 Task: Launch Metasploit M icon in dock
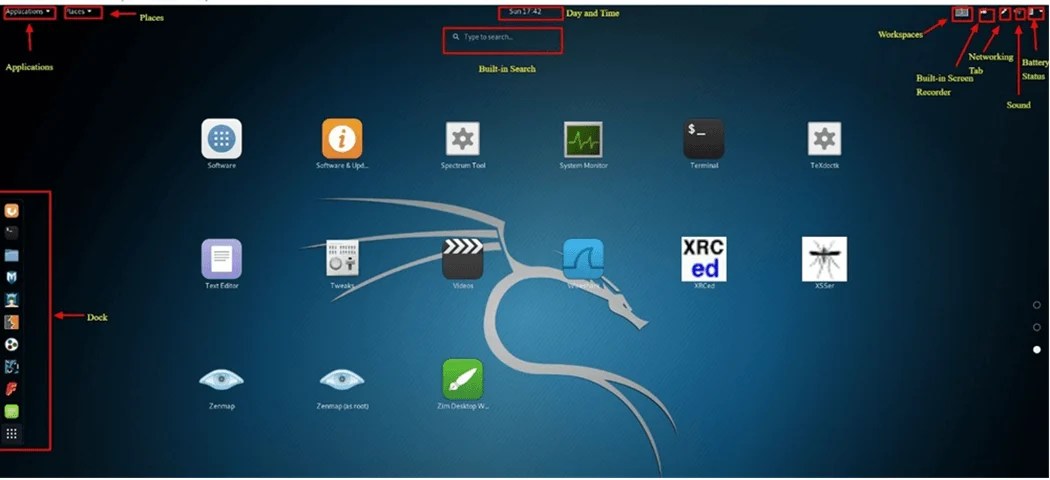pos(11,277)
